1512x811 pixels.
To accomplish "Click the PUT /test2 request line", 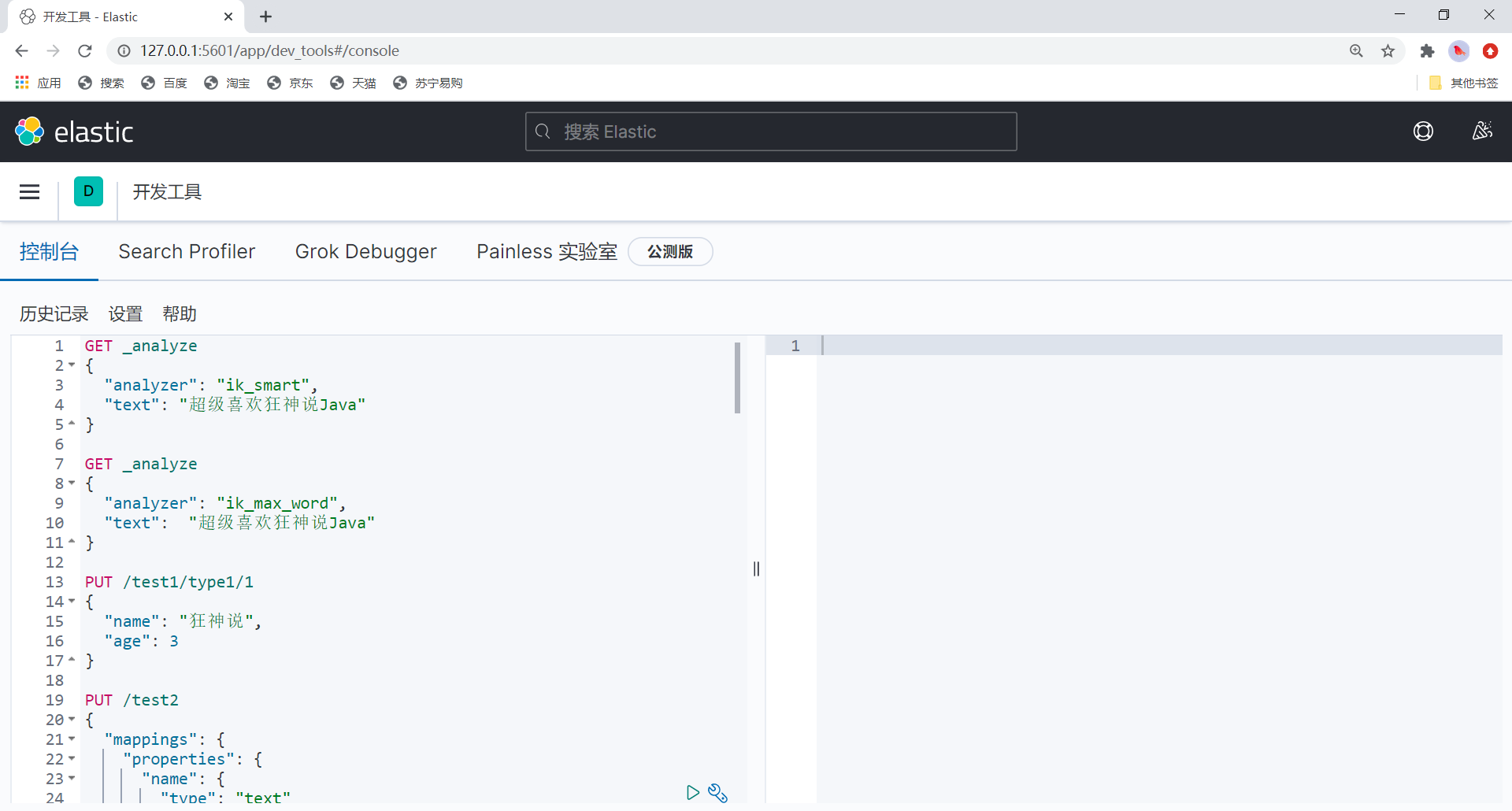I will click(132, 700).
